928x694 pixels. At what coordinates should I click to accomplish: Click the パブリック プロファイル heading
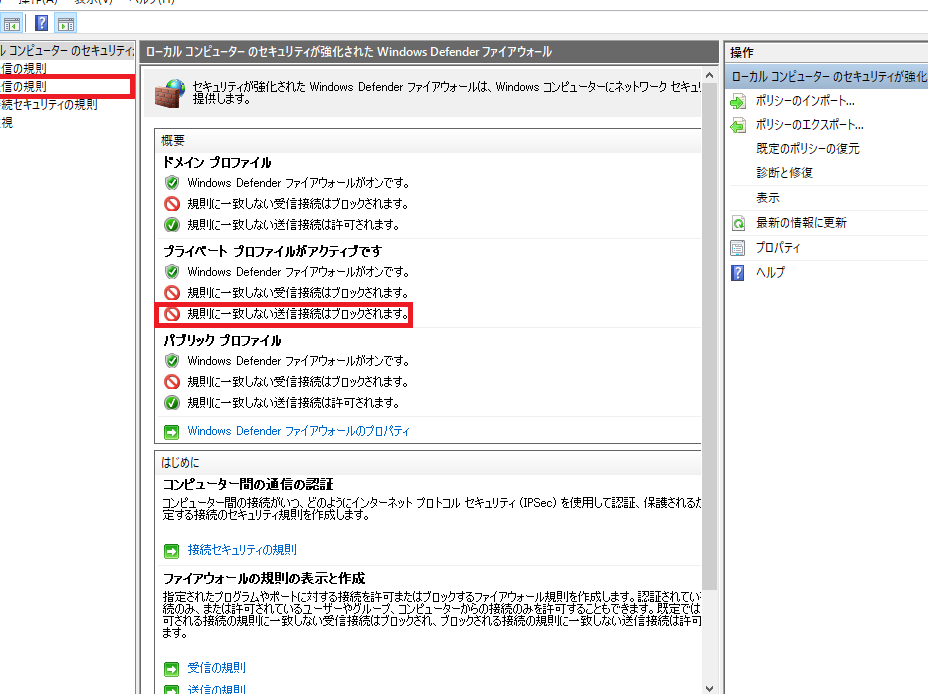pos(223,341)
